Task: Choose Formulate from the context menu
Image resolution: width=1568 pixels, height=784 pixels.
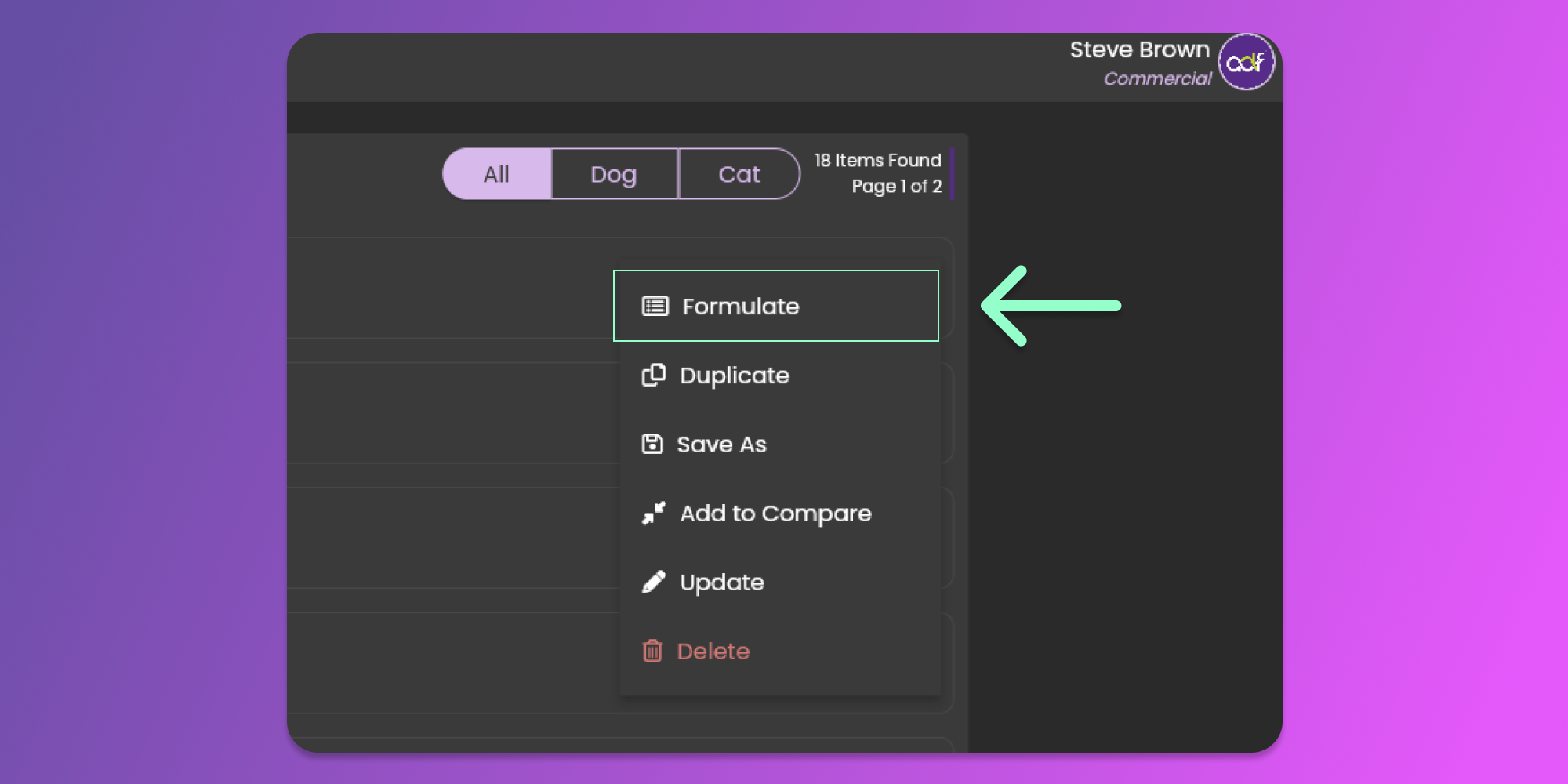Action: coord(740,307)
